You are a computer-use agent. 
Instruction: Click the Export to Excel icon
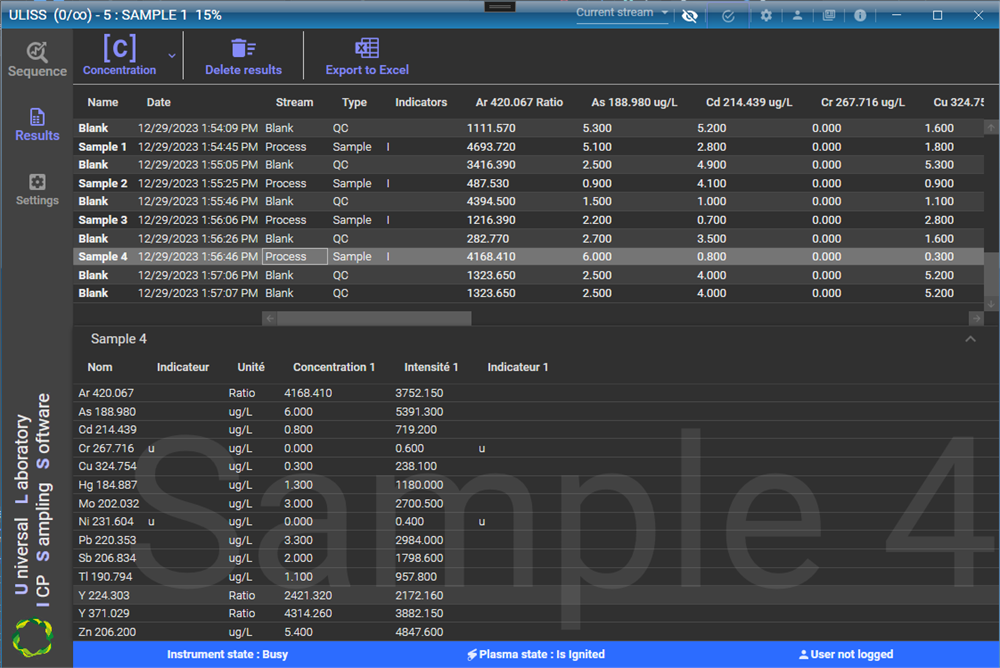pyautogui.click(x=367, y=48)
